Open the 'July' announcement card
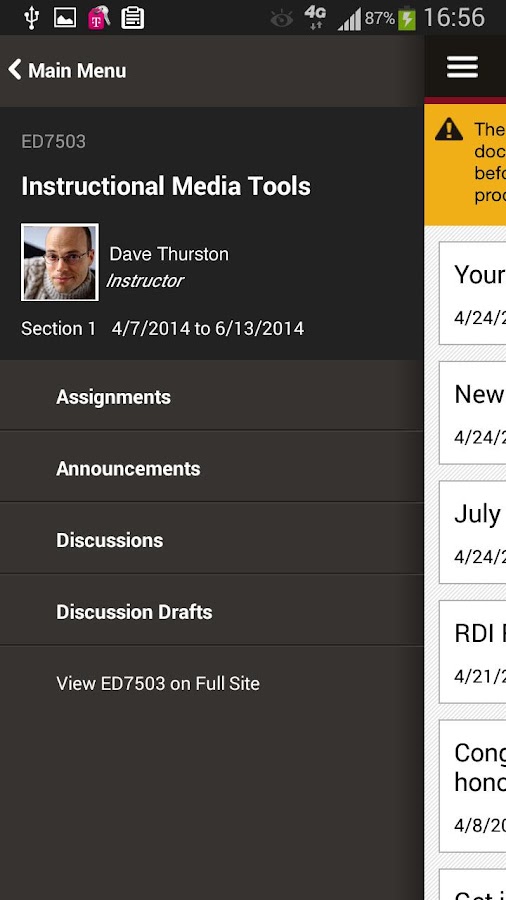The width and height of the screenshot is (506, 900). click(x=473, y=532)
